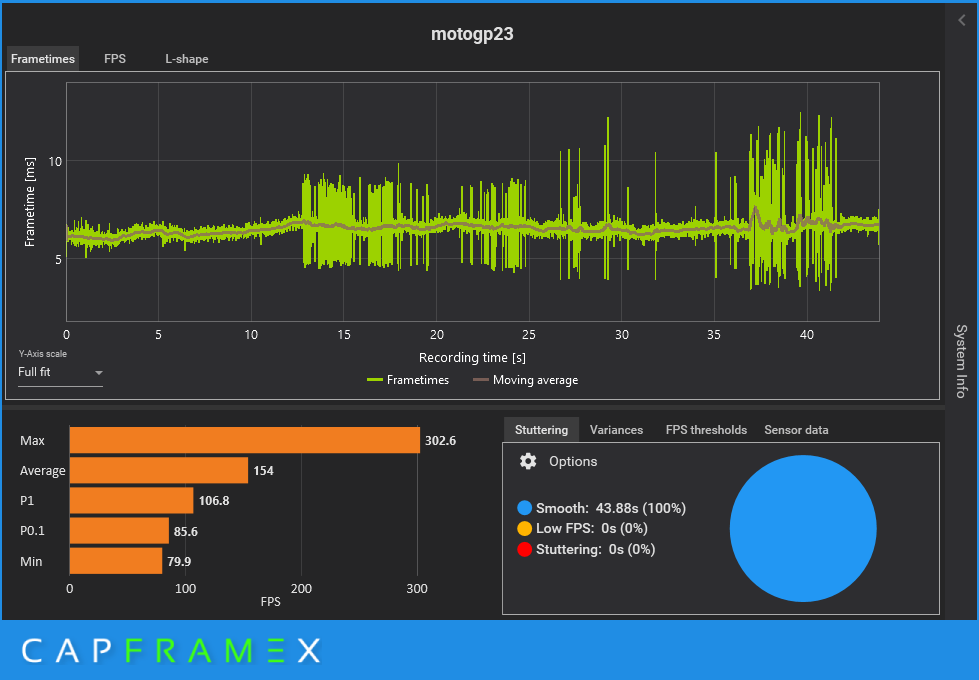The width and height of the screenshot is (979, 680).
Task: Click the Low FPS: 0s (0%) text
Action: (591, 528)
